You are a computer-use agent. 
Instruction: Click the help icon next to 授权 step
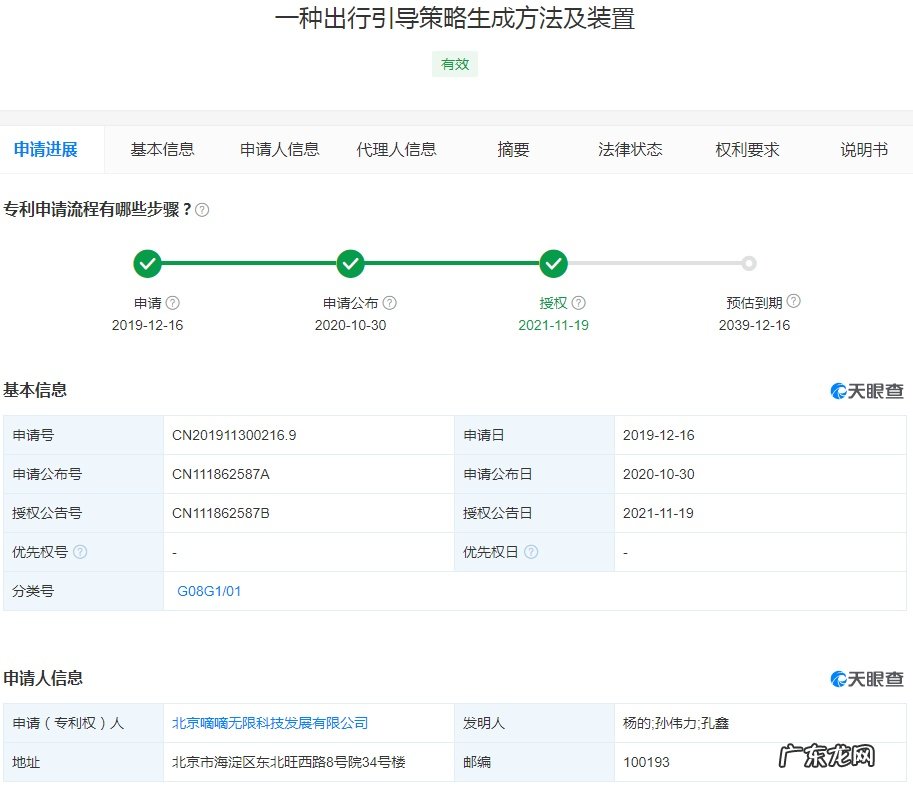[x=580, y=301]
